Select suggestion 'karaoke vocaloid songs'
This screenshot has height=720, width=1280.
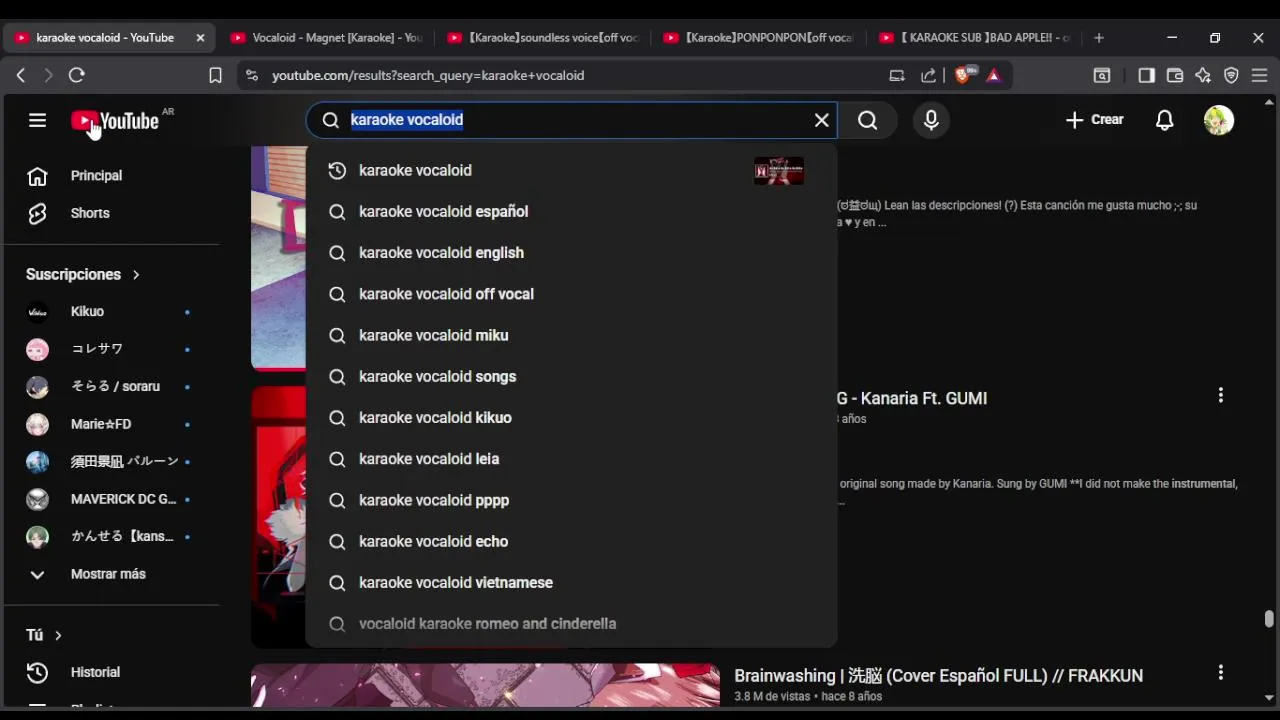pyautogui.click(x=571, y=377)
